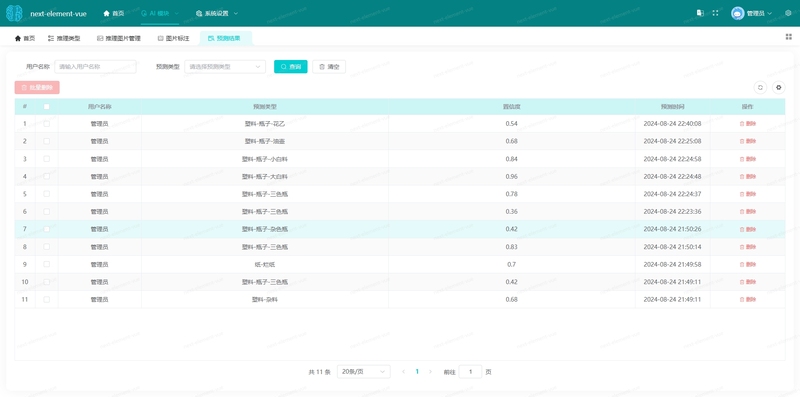Viewport: 800px width, 397px height.
Task: Click the 查询 search button
Action: point(291,66)
